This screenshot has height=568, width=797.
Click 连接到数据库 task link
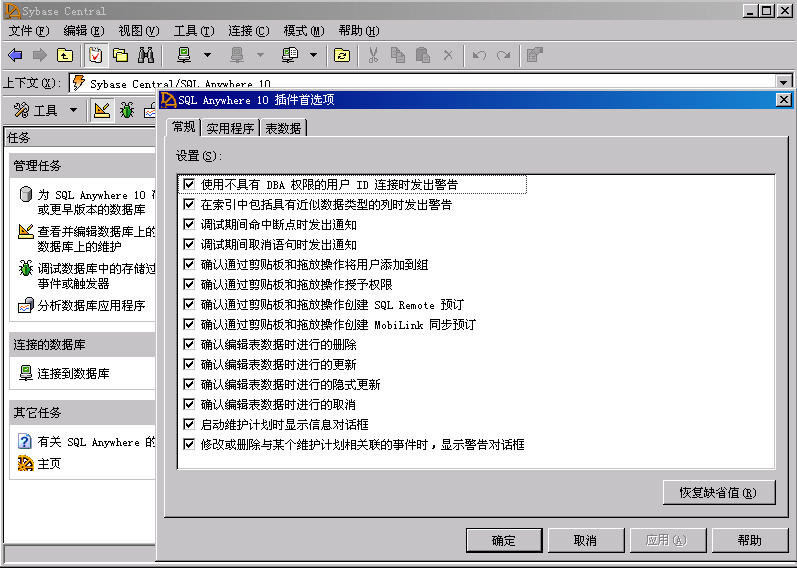73,373
